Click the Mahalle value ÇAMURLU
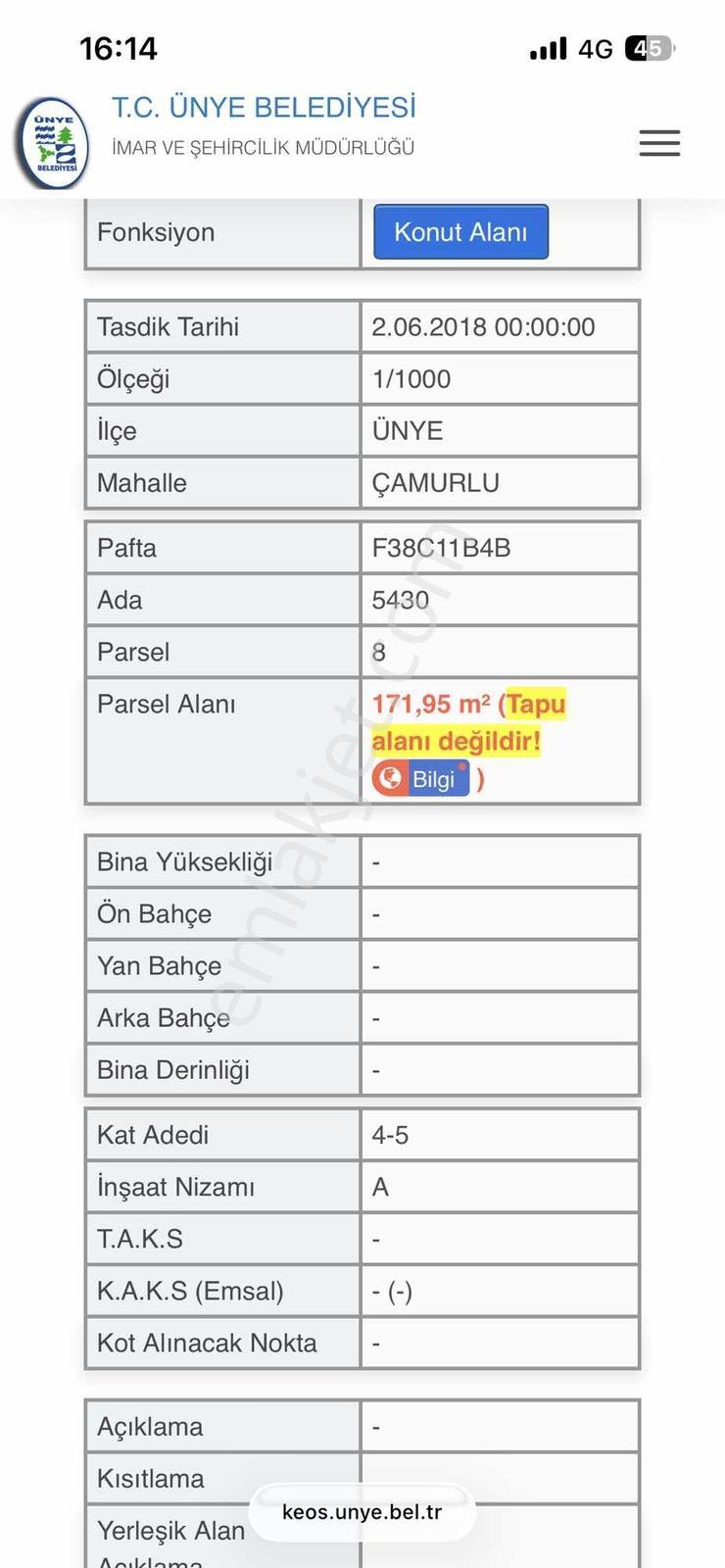The height and width of the screenshot is (1568, 725). pos(435,482)
